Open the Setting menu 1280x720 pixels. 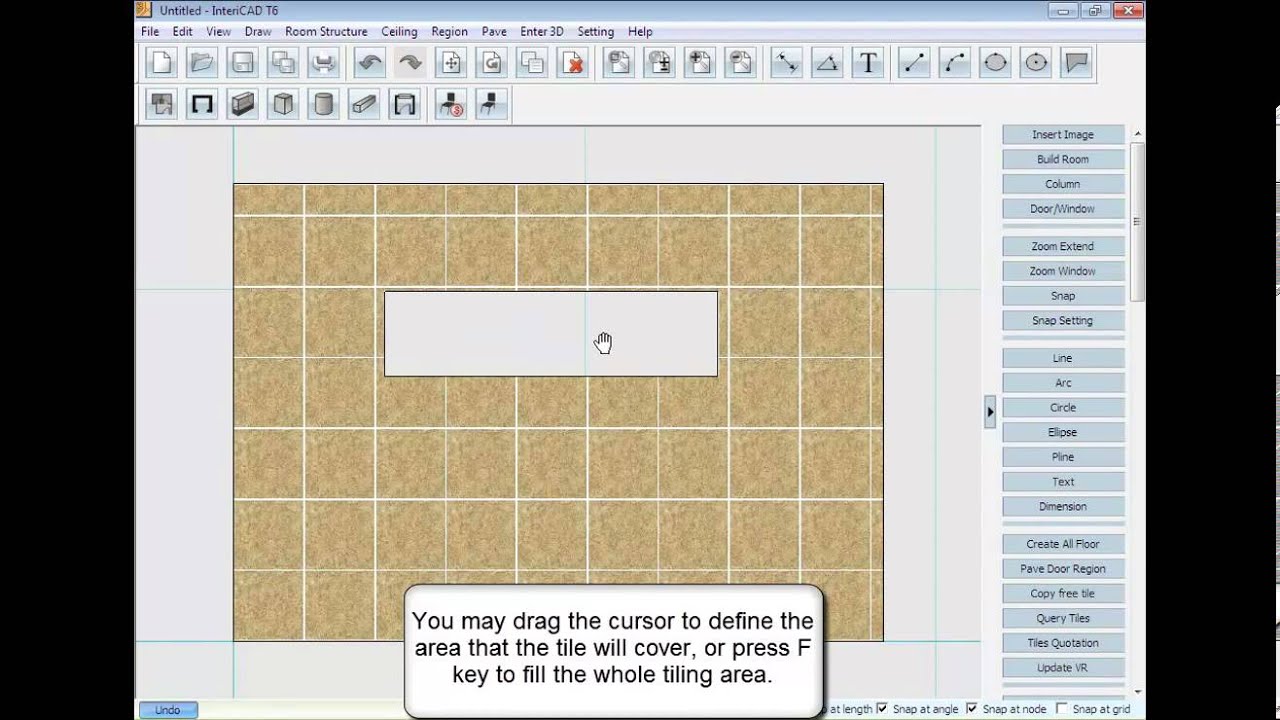click(x=596, y=32)
